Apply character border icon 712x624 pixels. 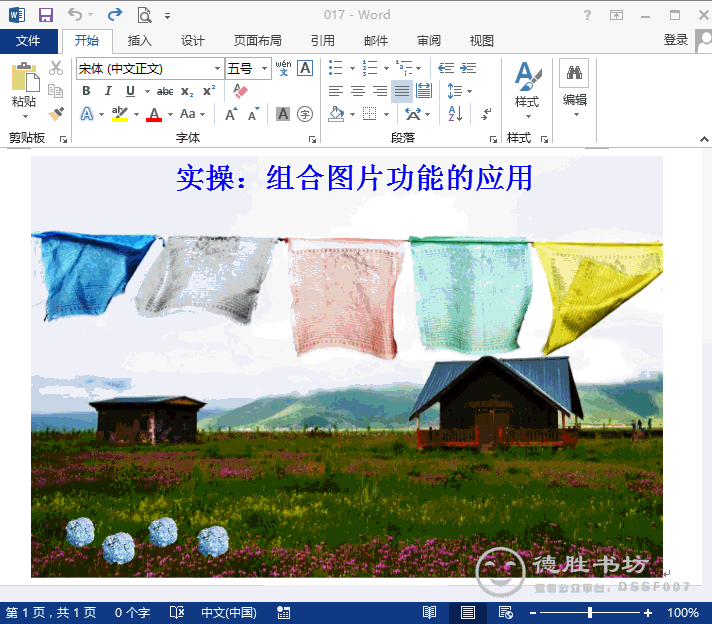[x=305, y=68]
